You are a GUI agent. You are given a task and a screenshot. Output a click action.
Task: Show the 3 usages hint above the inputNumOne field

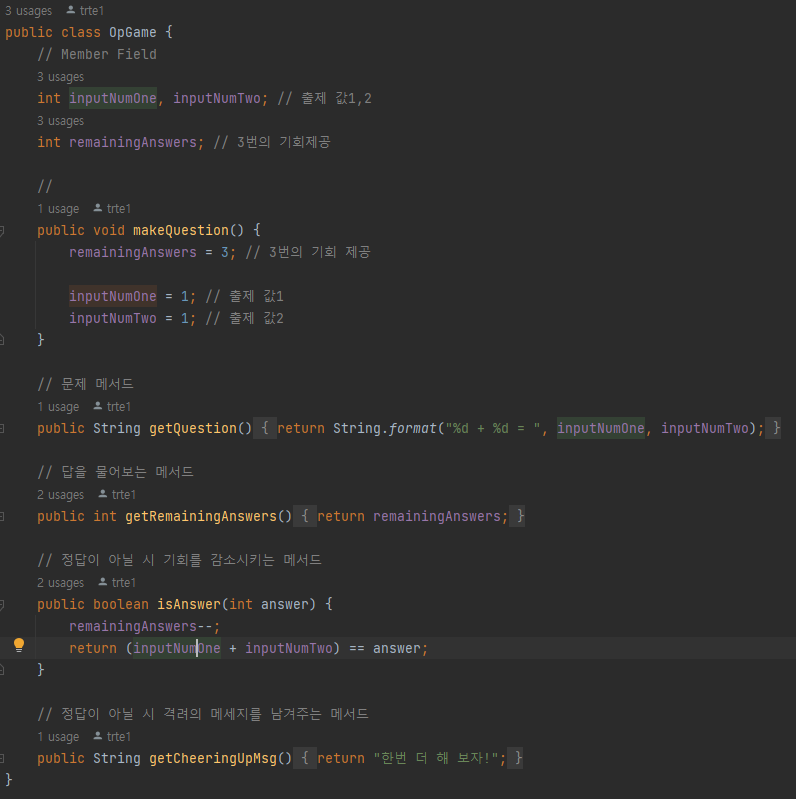61,77
